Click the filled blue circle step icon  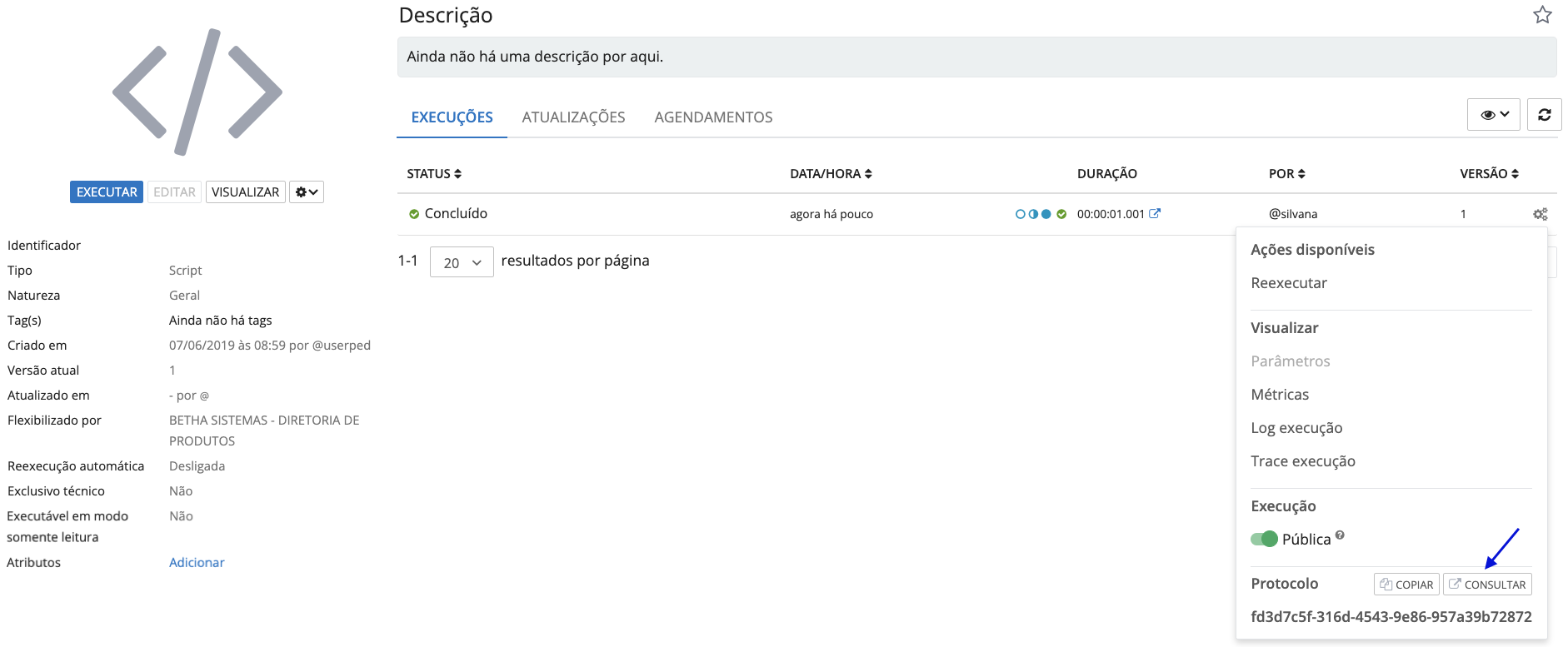(x=1046, y=214)
